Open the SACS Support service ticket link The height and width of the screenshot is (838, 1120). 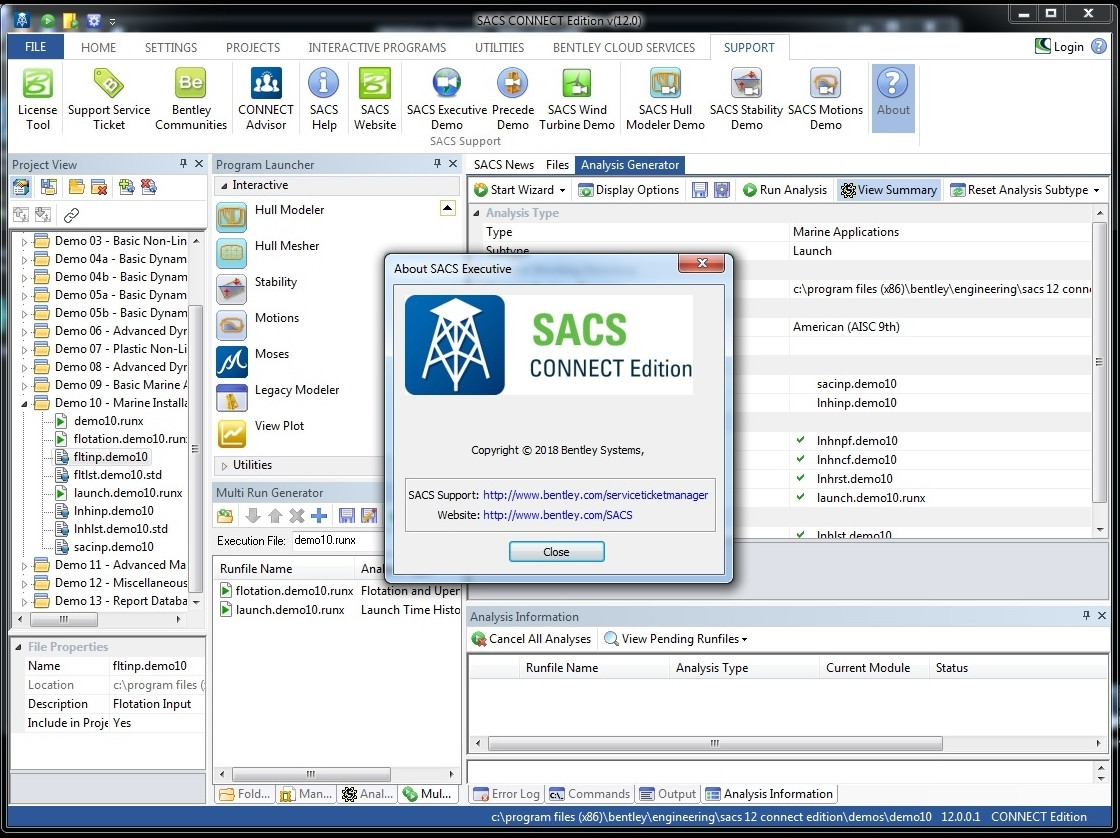[x=596, y=495]
